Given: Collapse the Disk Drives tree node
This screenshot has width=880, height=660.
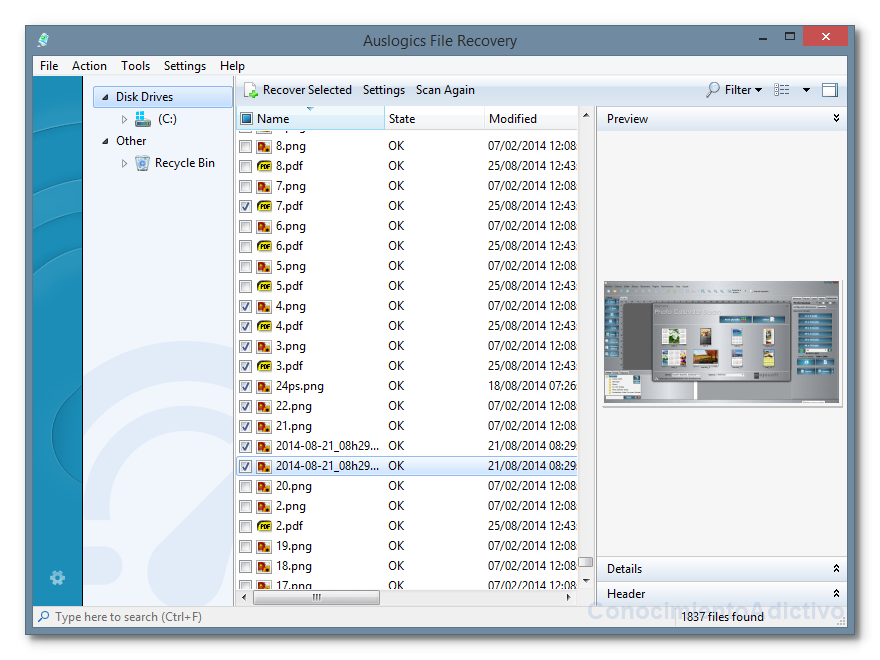Looking at the screenshot, I should 105,97.
